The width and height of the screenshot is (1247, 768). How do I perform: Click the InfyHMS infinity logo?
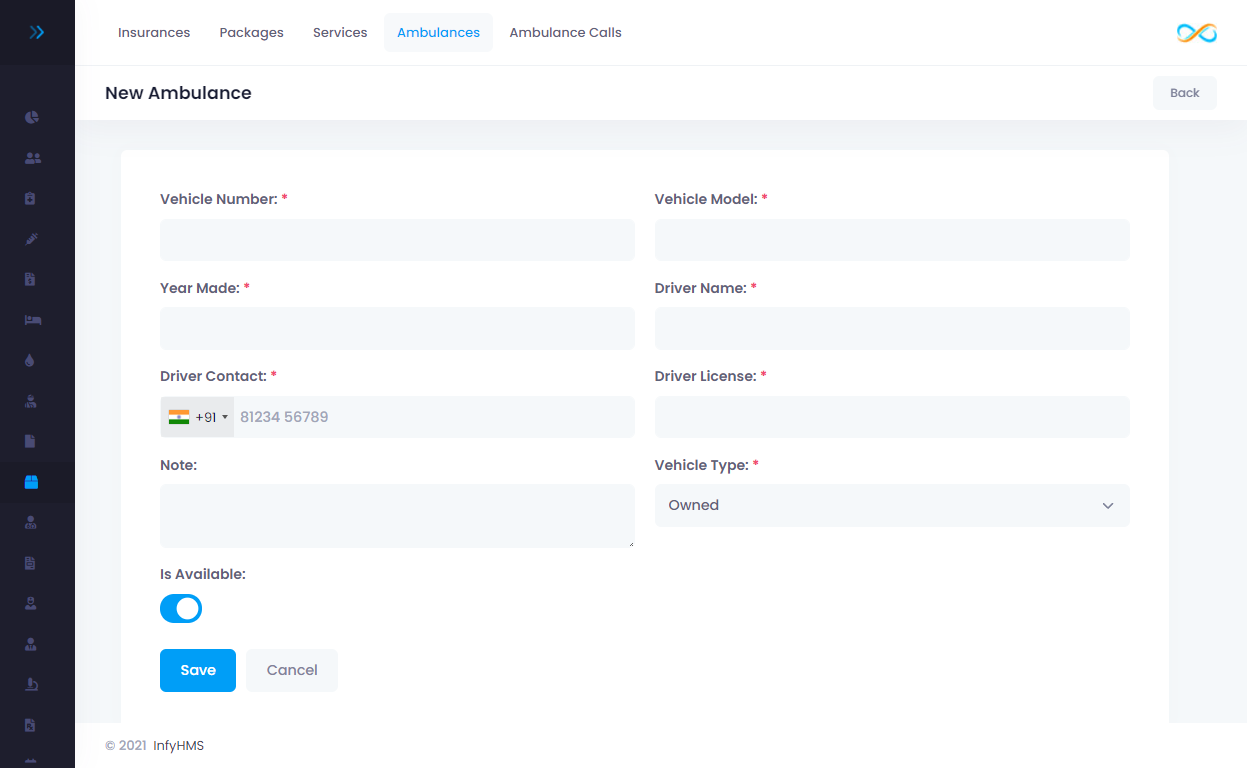1196,33
